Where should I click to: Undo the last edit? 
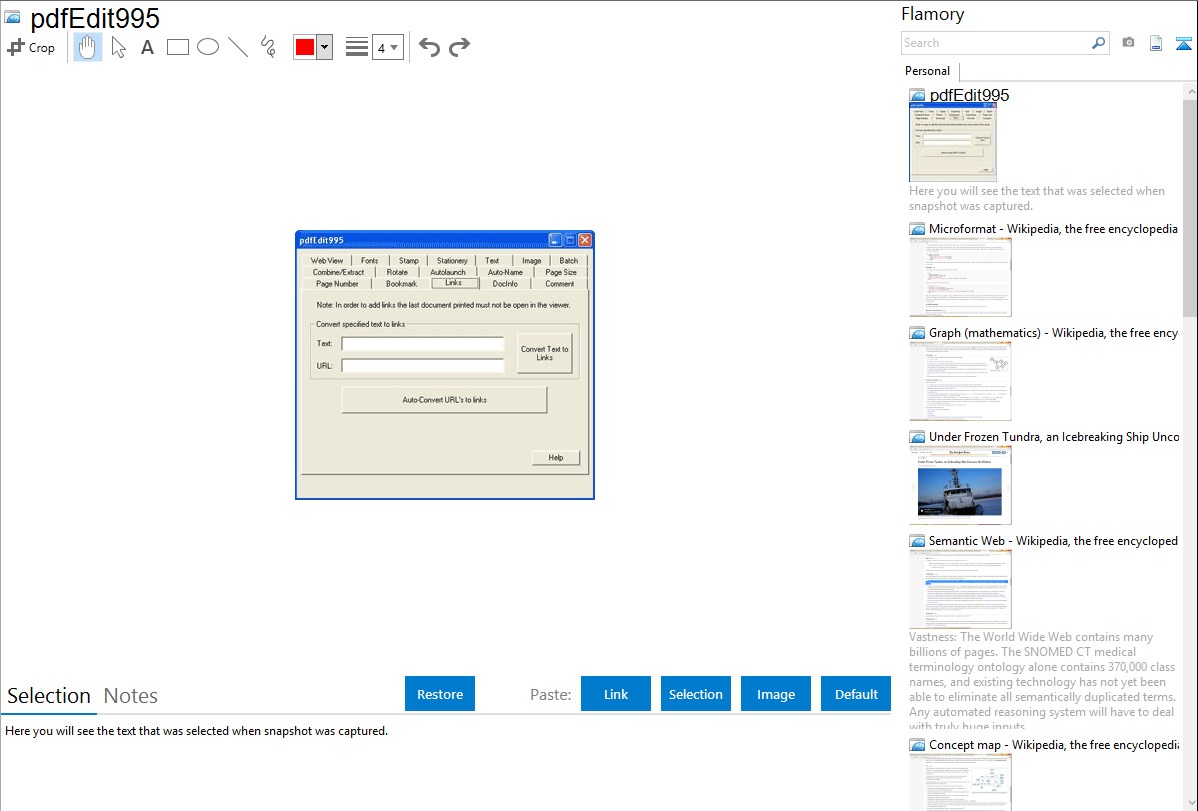429,47
